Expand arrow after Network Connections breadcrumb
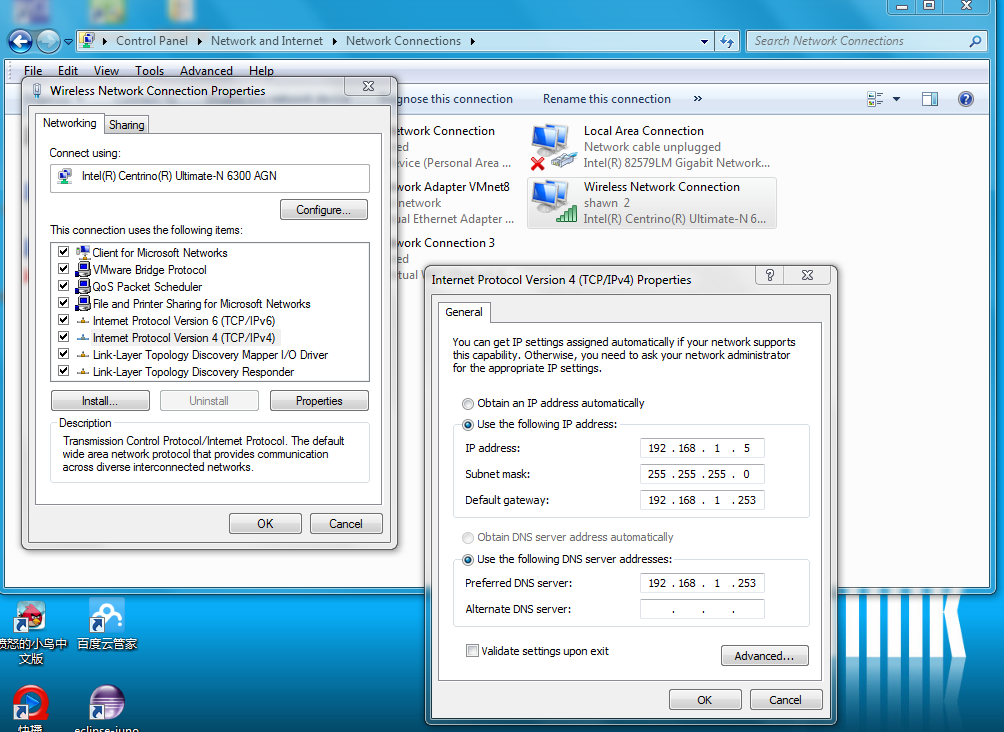This screenshot has height=732, width=1004. pyautogui.click(x=473, y=41)
